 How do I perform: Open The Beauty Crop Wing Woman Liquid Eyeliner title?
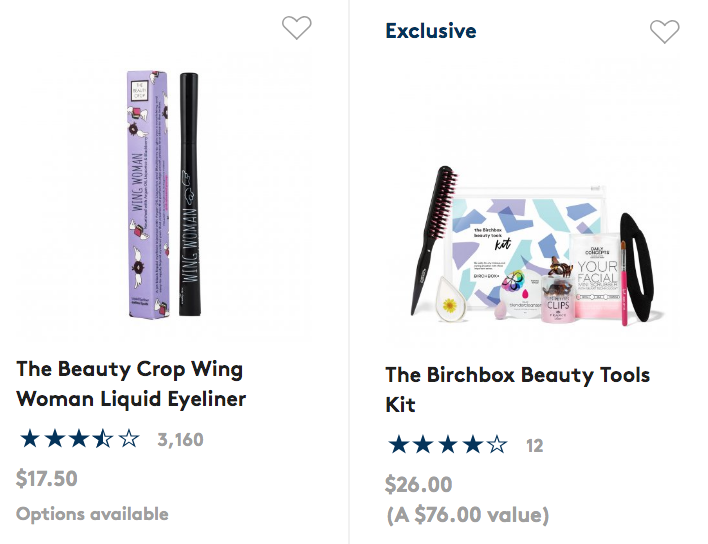tap(131, 384)
